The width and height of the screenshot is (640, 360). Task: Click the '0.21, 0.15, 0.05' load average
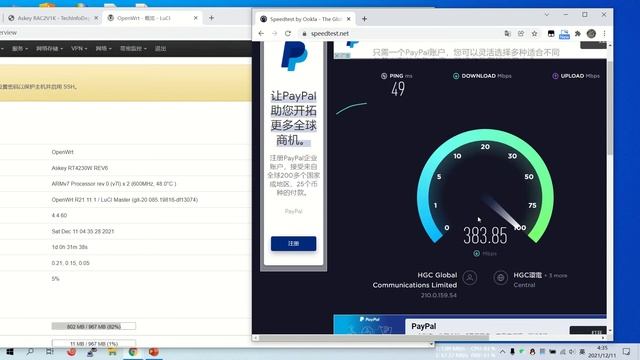[71, 263]
